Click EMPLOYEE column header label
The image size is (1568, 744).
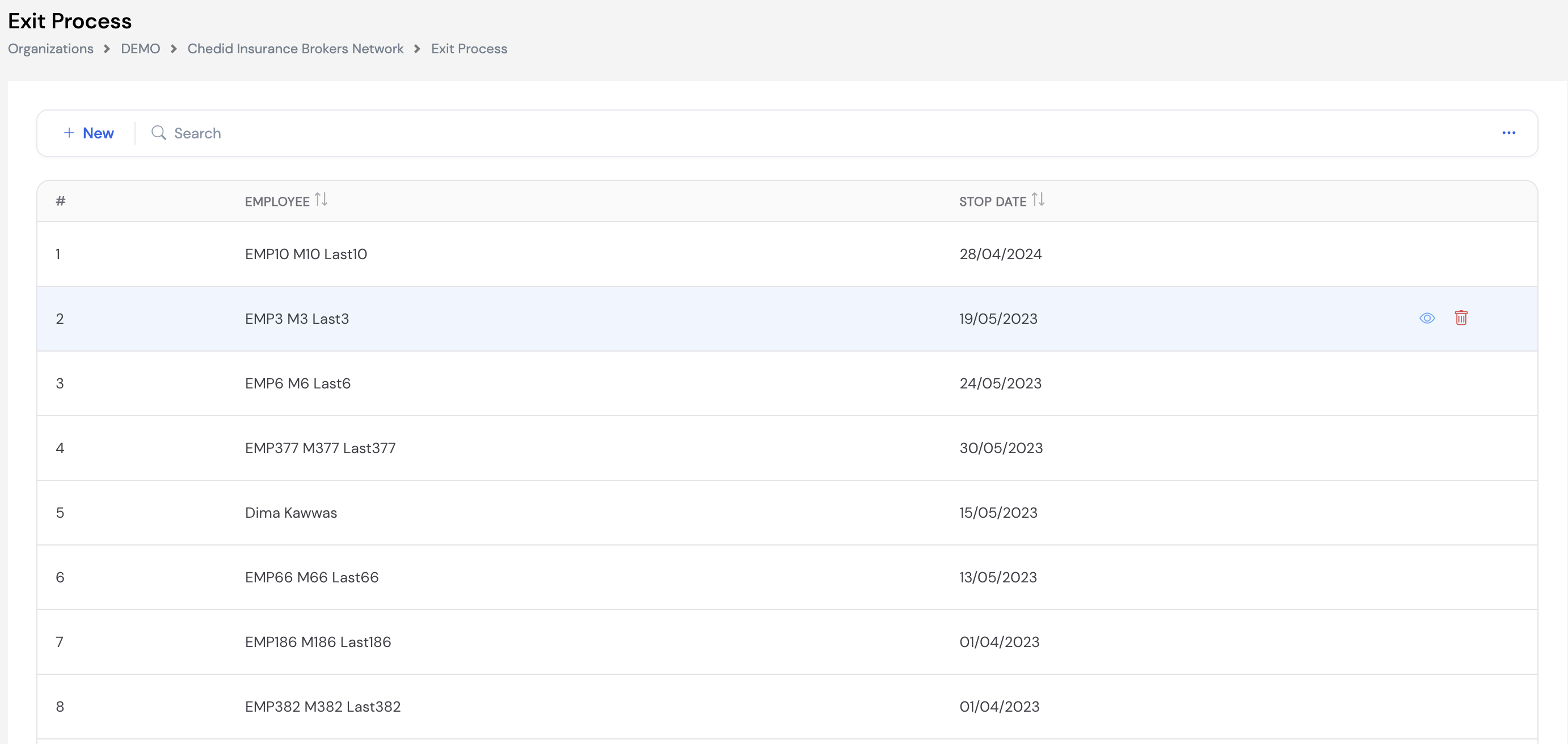click(277, 201)
